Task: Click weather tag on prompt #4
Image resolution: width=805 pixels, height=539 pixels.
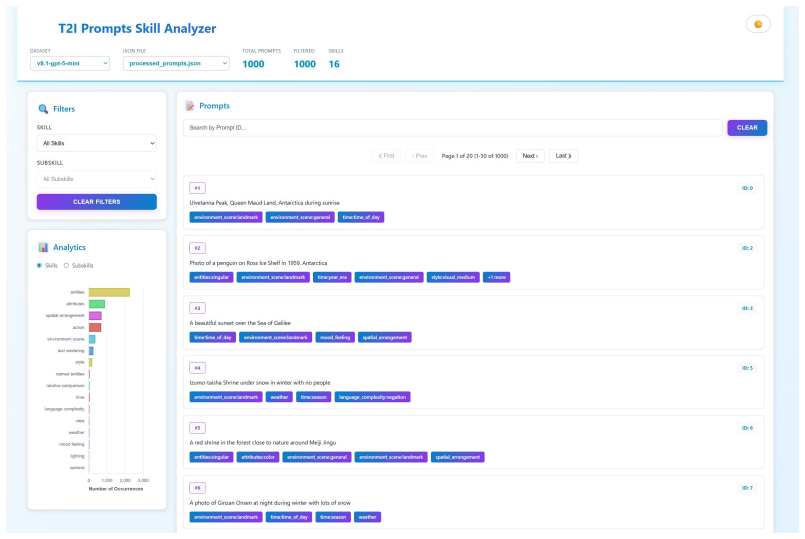Action: click(x=279, y=397)
